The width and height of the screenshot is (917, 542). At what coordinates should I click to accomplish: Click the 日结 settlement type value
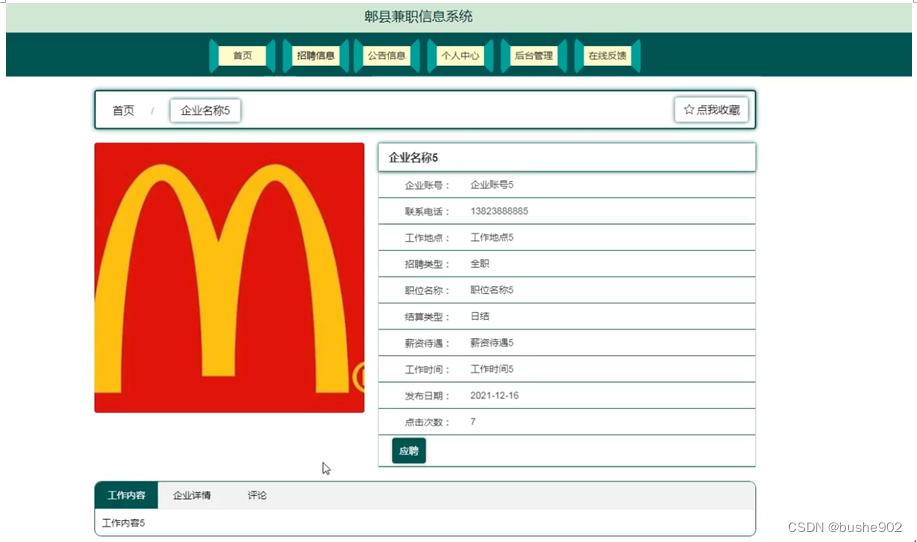click(x=480, y=316)
